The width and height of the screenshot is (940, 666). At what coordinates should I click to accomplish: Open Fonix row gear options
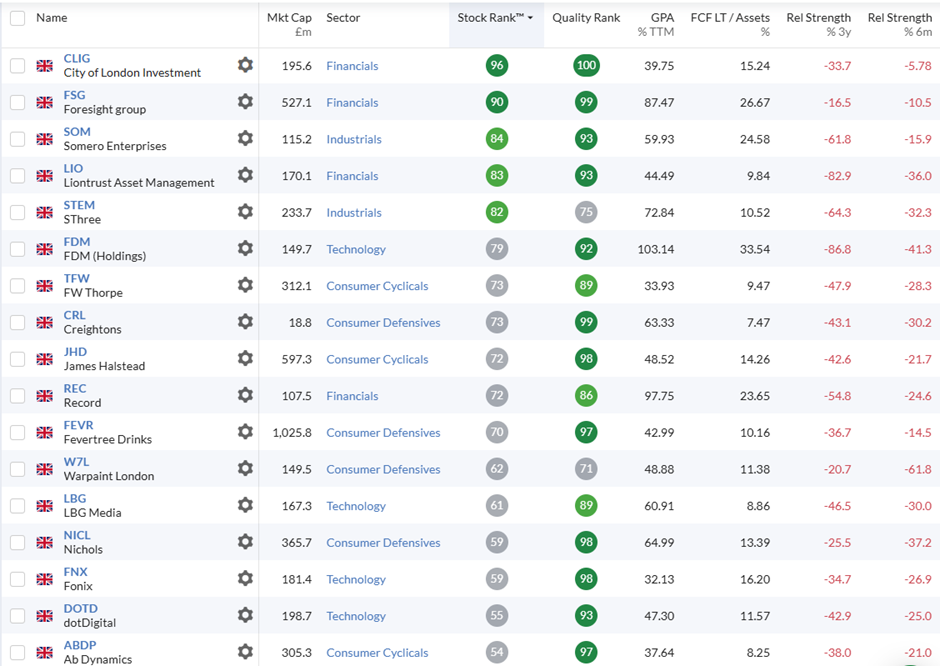(x=245, y=578)
